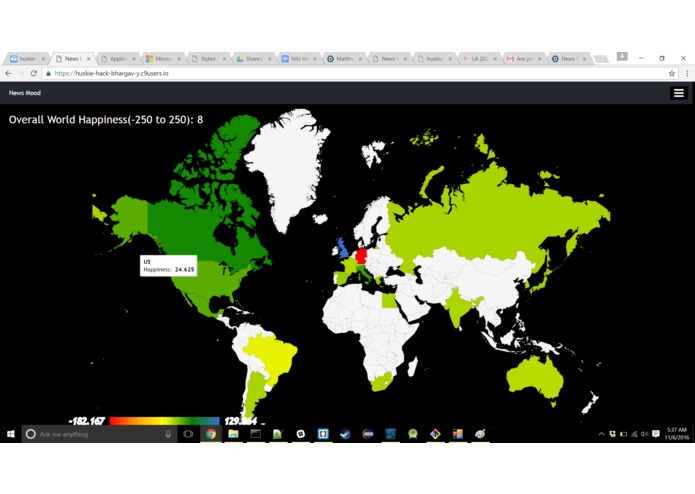Go back using the browser back arrow

point(9,74)
